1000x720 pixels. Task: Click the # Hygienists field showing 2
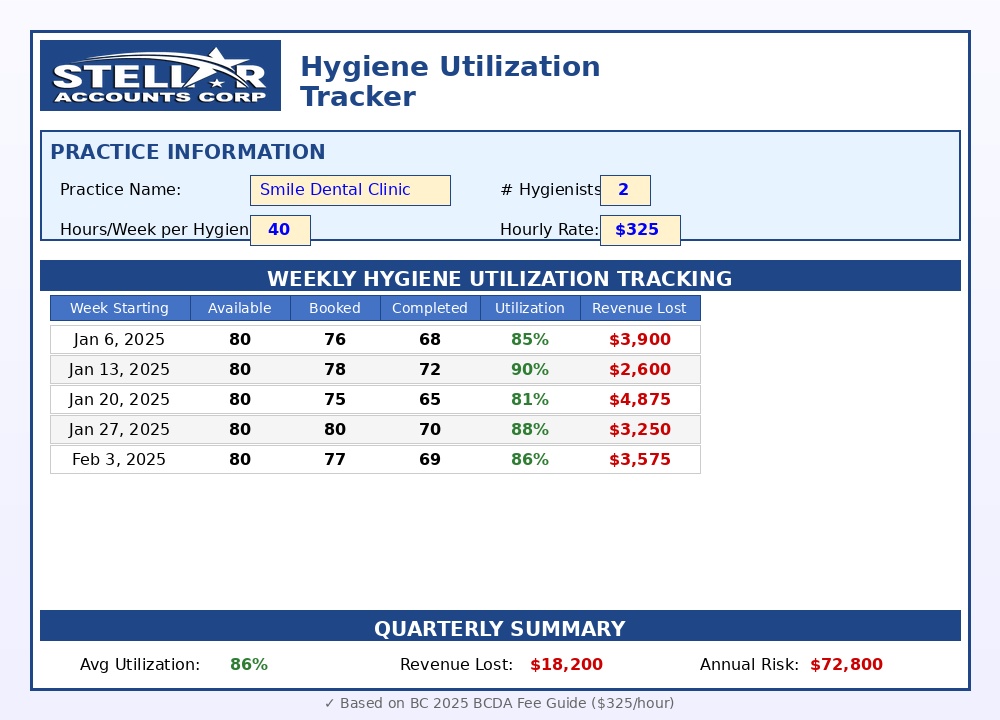[x=625, y=190]
